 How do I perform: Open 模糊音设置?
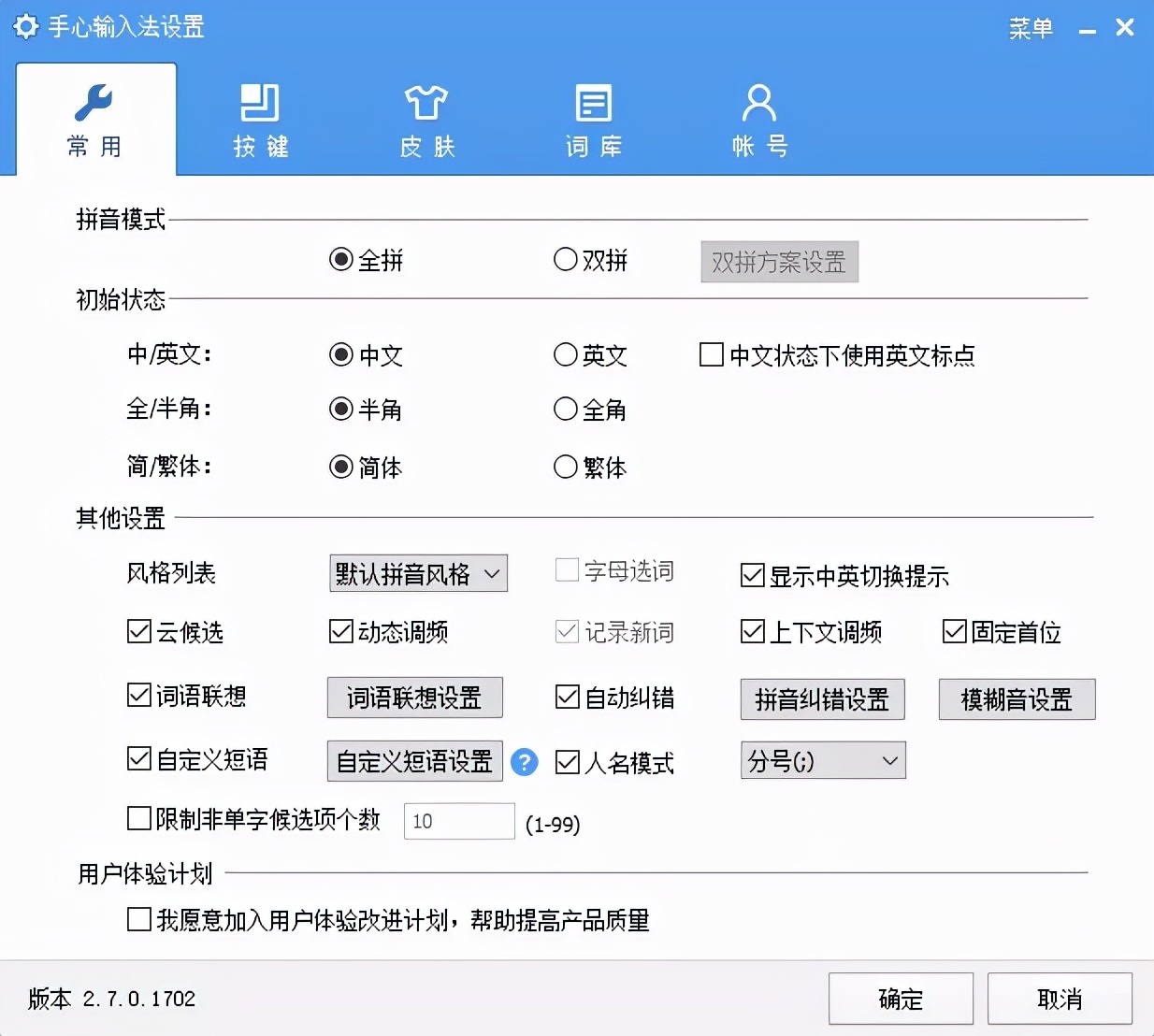click(x=1016, y=698)
